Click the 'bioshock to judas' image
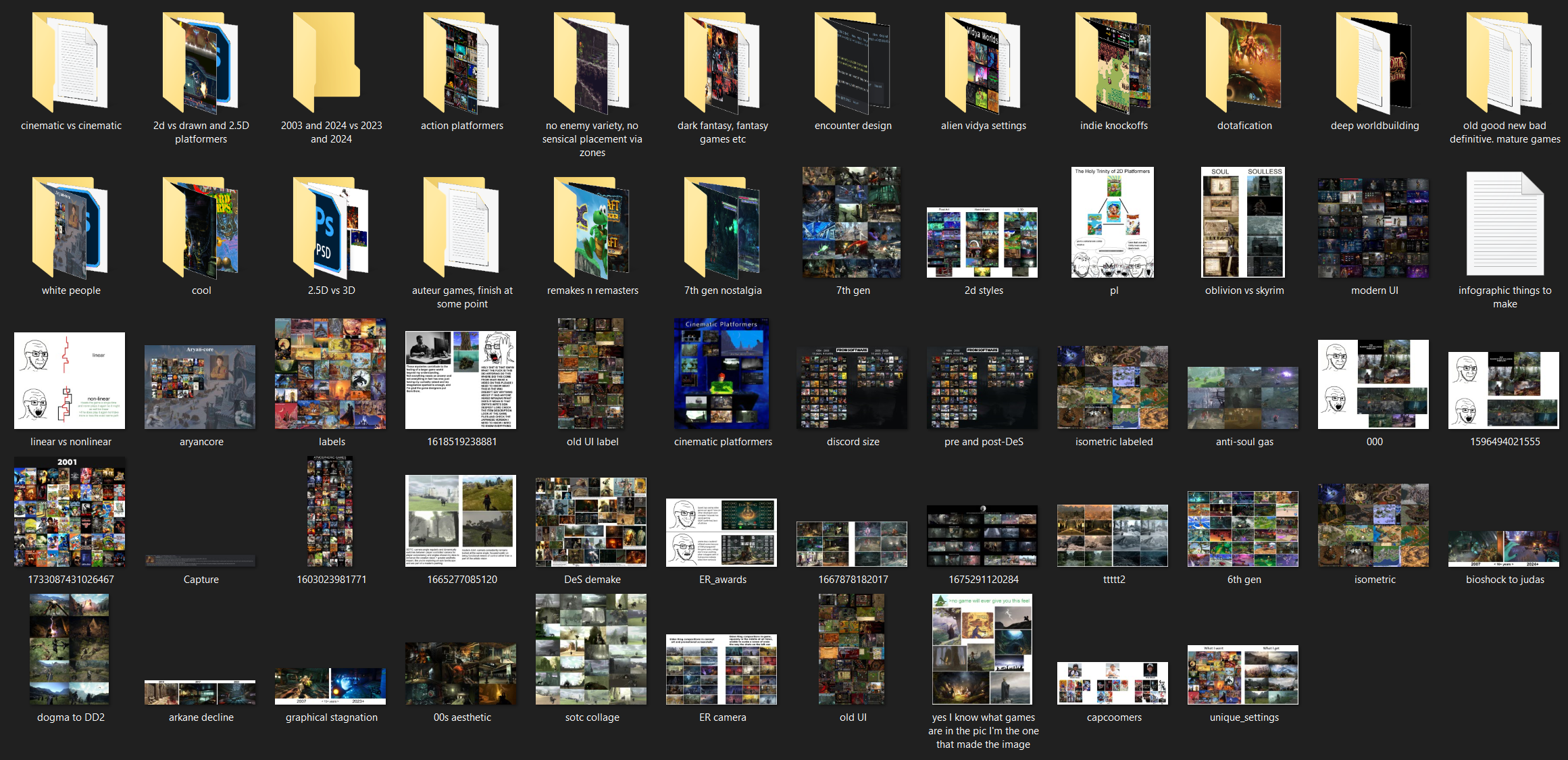This screenshot has height=760, width=1568. [x=1504, y=549]
